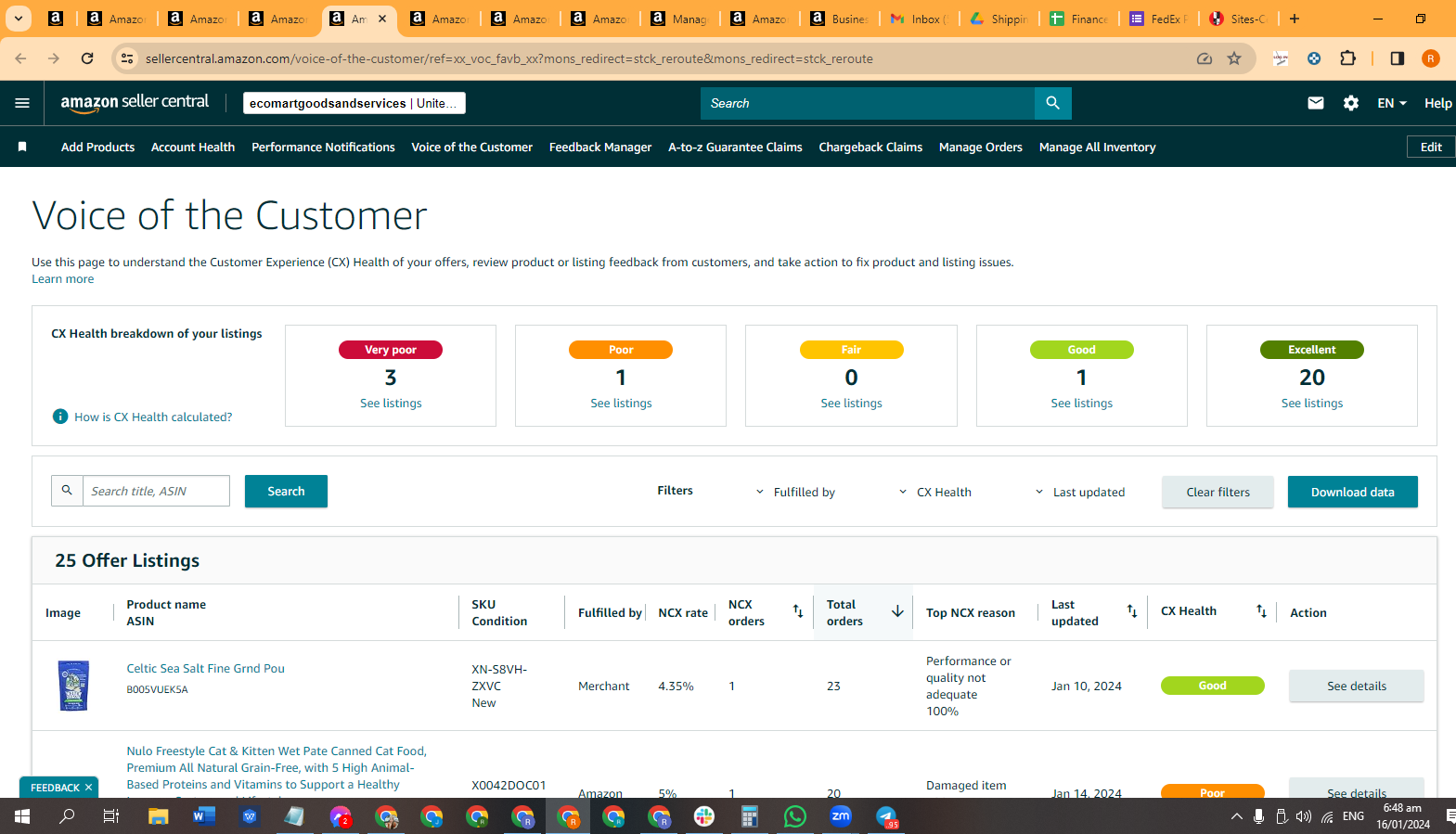Click the teal Search button
The height and width of the screenshot is (834, 1456).
[x=286, y=491]
